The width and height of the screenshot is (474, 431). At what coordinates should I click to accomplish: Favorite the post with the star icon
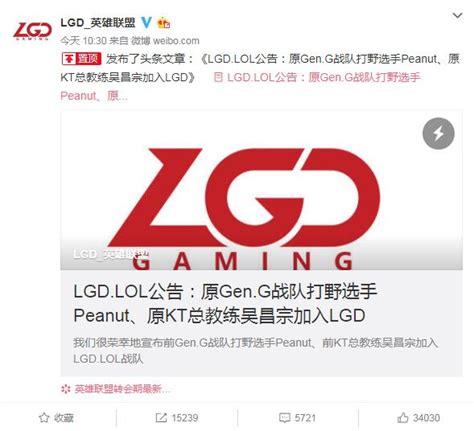(x=44, y=418)
